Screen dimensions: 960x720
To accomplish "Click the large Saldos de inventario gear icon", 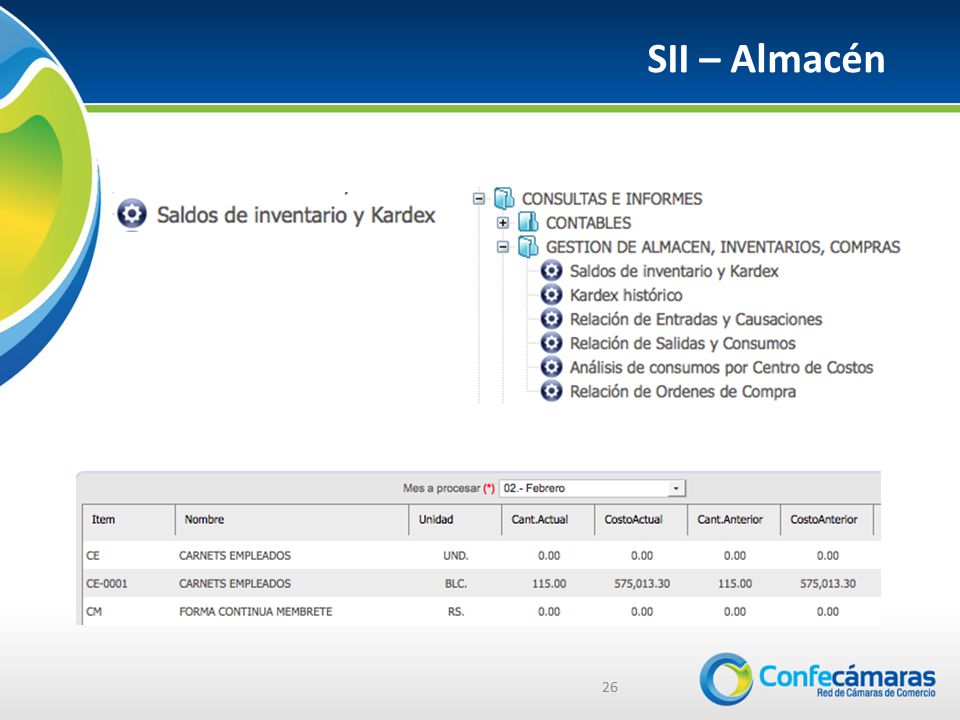I will pos(132,214).
